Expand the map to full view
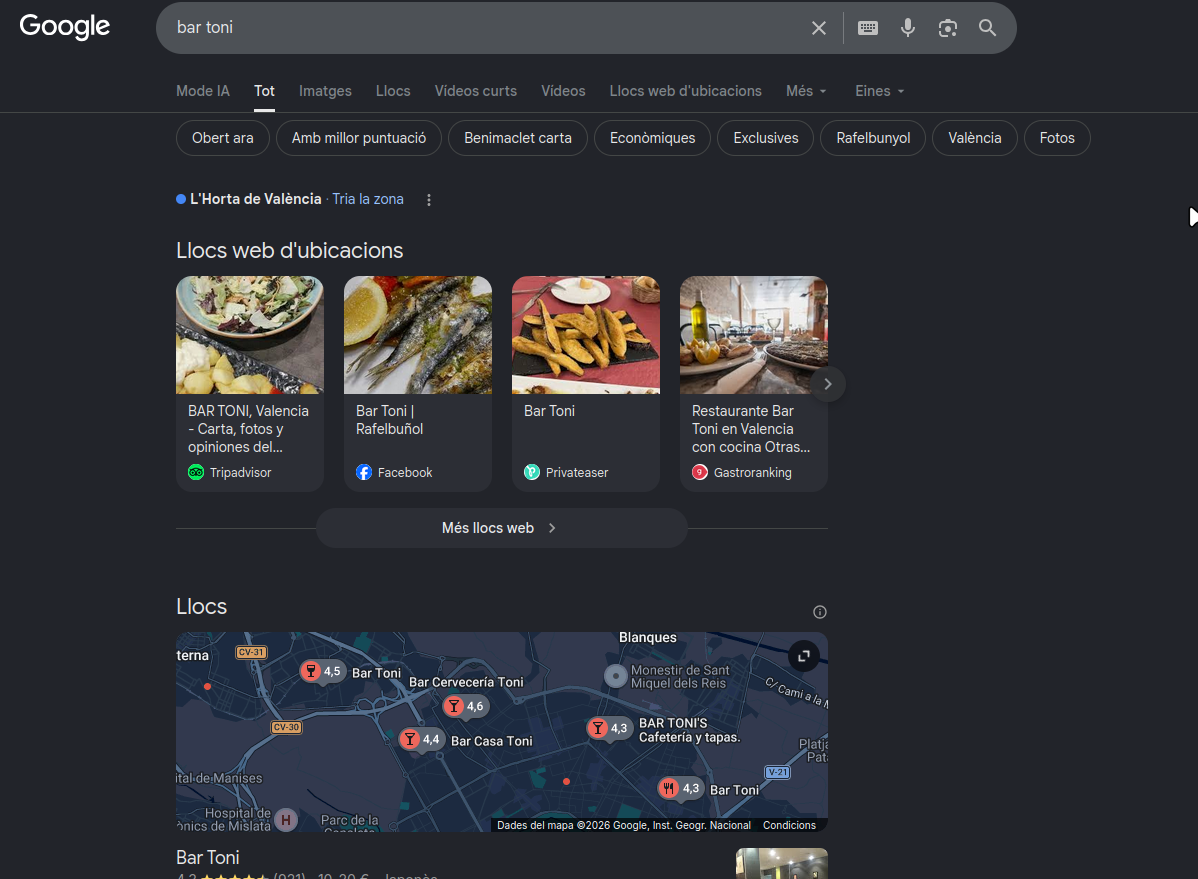This screenshot has height=879, width=1198. point(804,656)
